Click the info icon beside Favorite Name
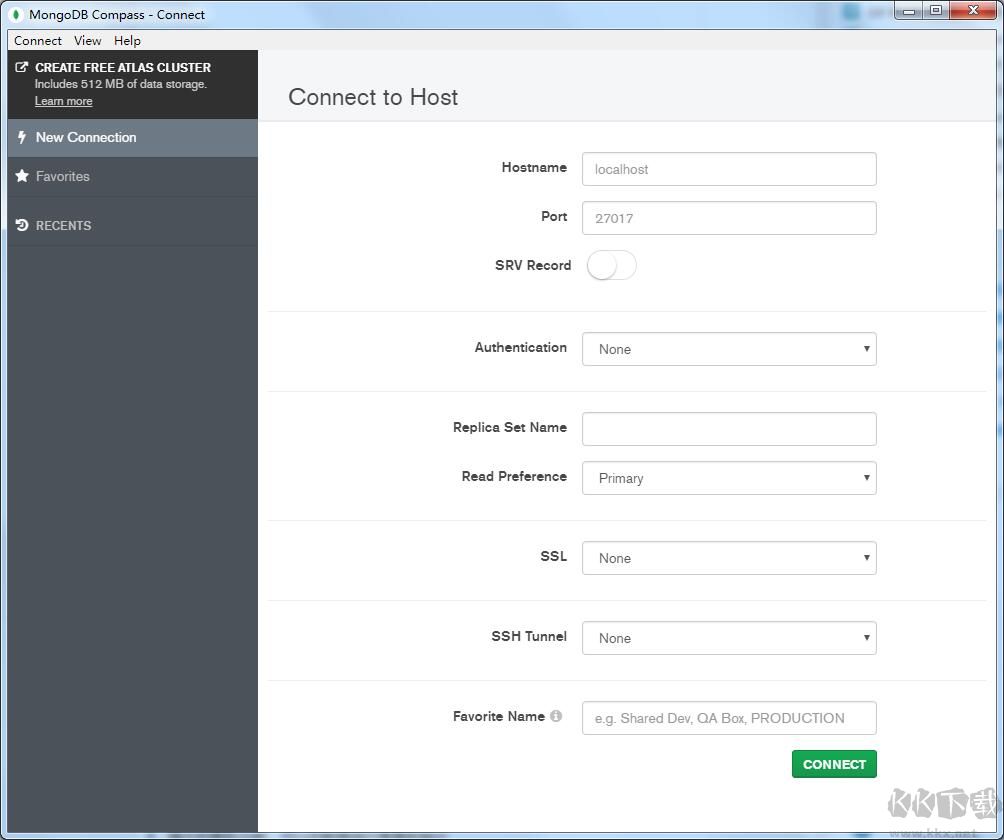Viewport: 1004px width, 840px height. [x=556, y=716]
